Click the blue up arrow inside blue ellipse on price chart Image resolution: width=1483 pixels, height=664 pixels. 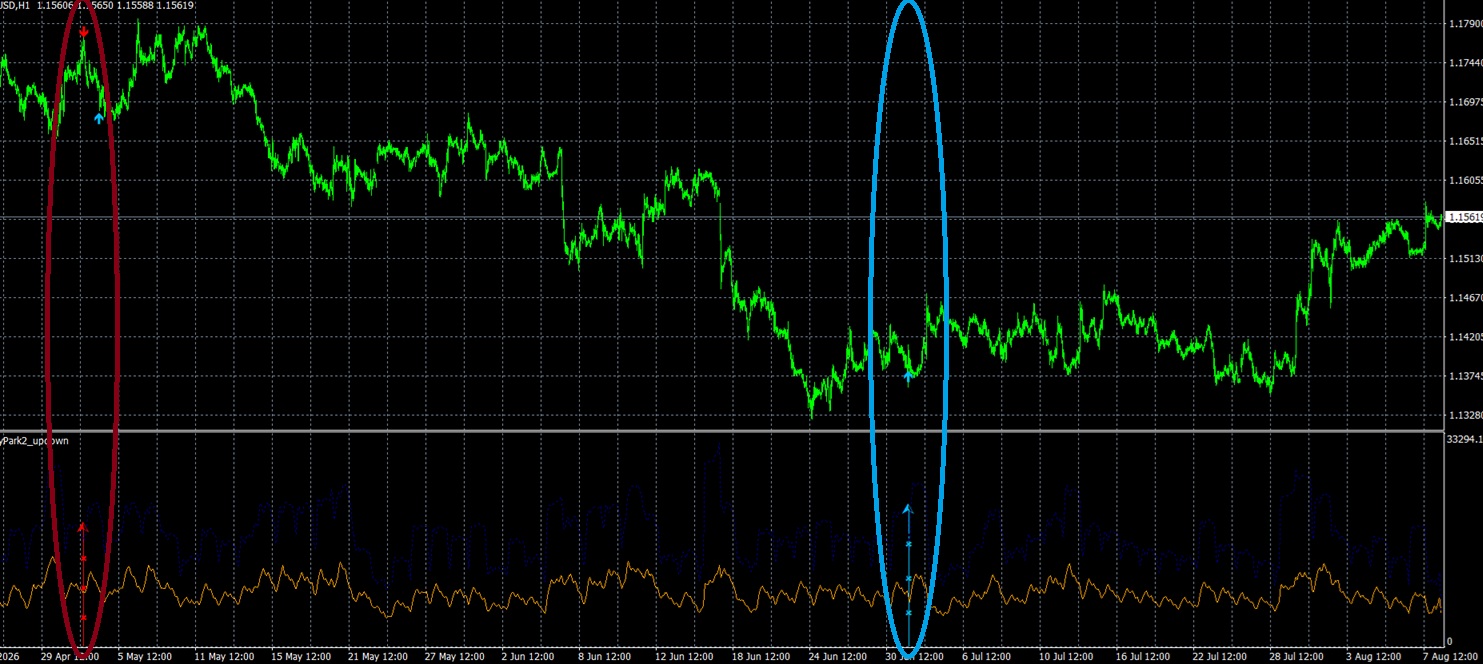908,377
